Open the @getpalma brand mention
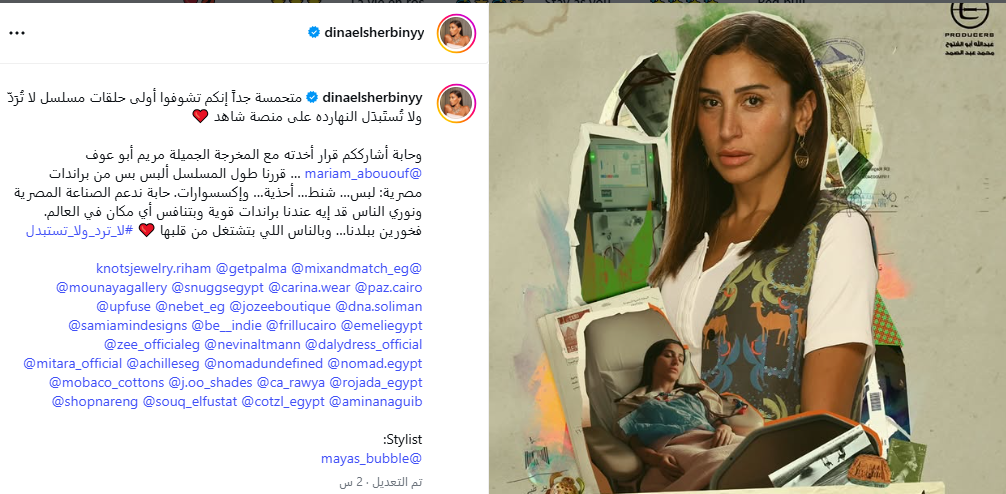The height and width of the screenshot is (494, 1006). coord(252,268)
